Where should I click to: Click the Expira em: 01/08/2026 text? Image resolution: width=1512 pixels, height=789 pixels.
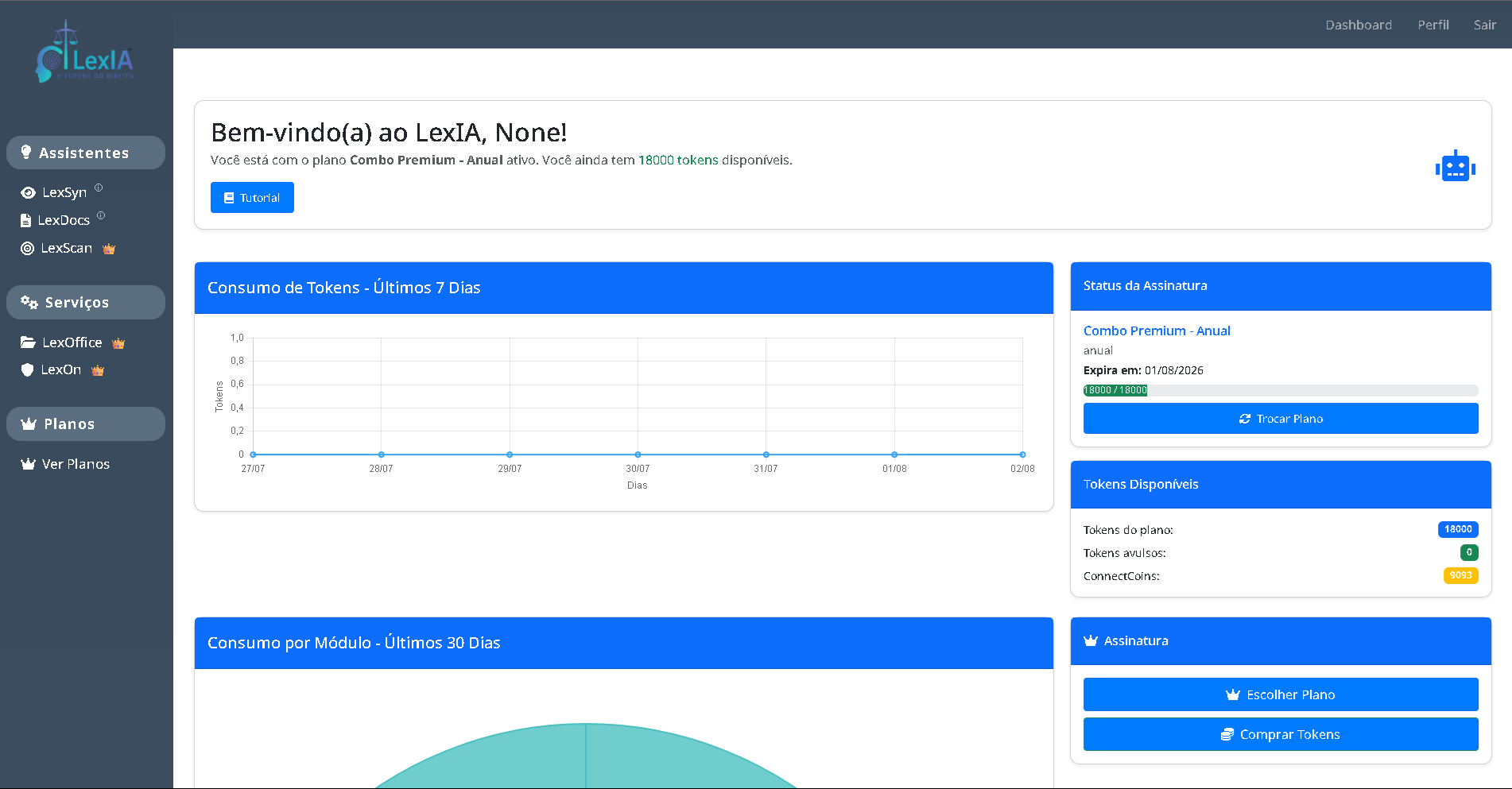pos(1143,370)
